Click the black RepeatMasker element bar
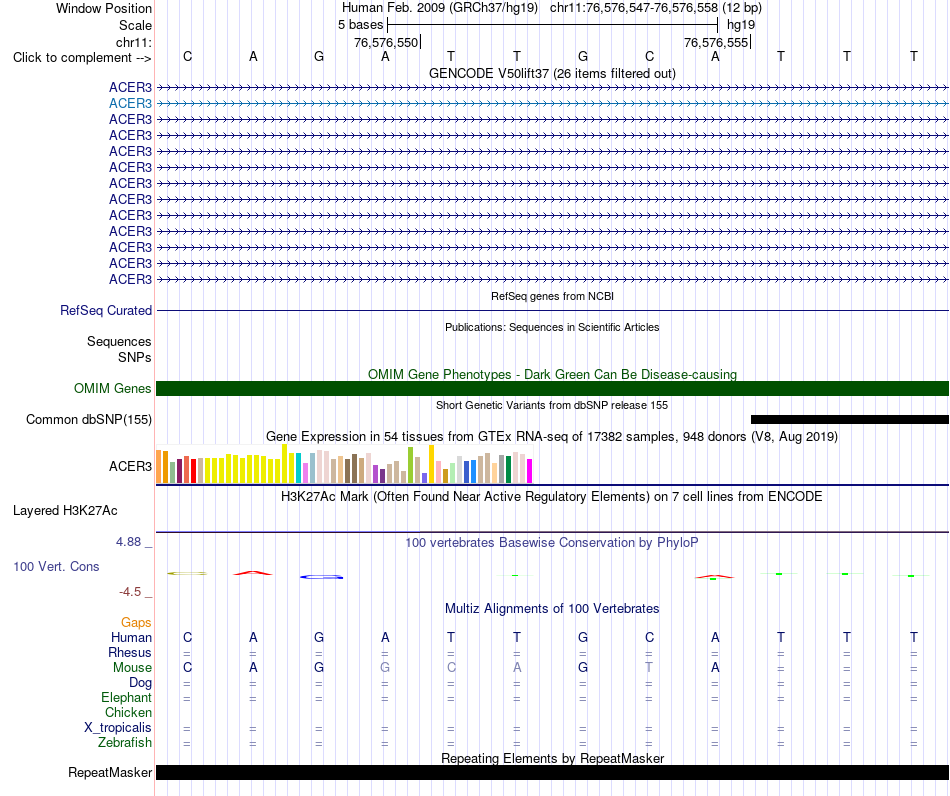 coord(552,772)
